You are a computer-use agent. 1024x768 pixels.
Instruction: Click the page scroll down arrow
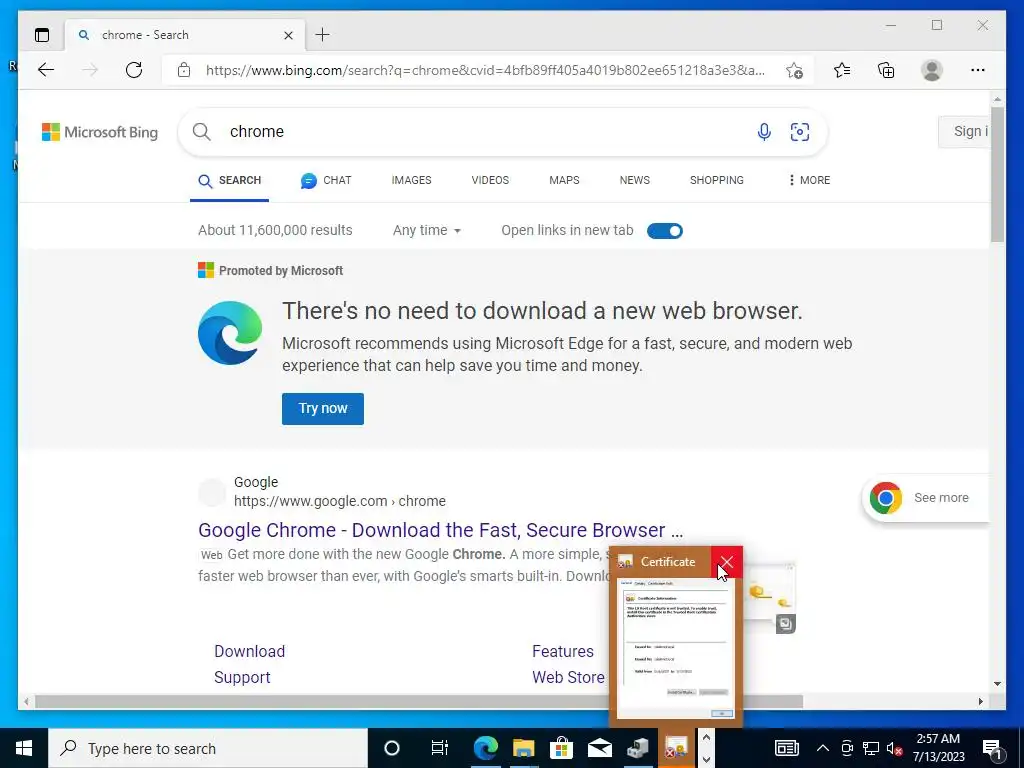[x=997, y=684]
